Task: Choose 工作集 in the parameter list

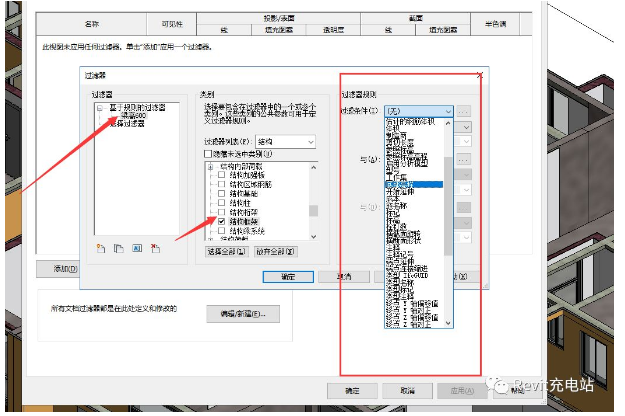Action: pyautogui.click(x=396, y=177)
